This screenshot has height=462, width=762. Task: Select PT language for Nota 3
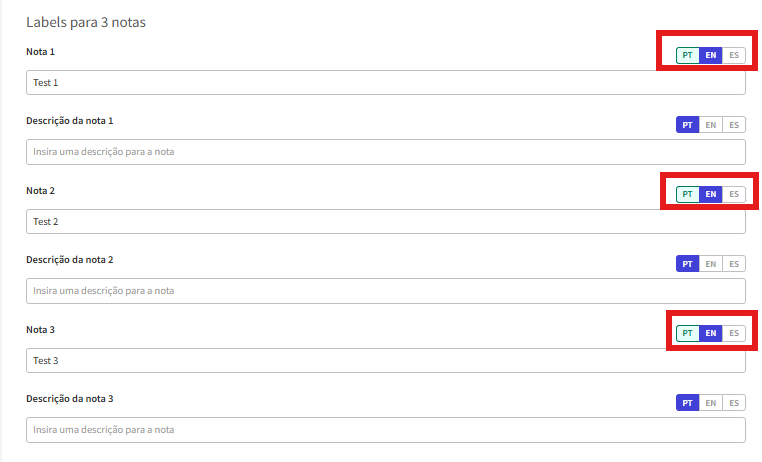[687, 333]
